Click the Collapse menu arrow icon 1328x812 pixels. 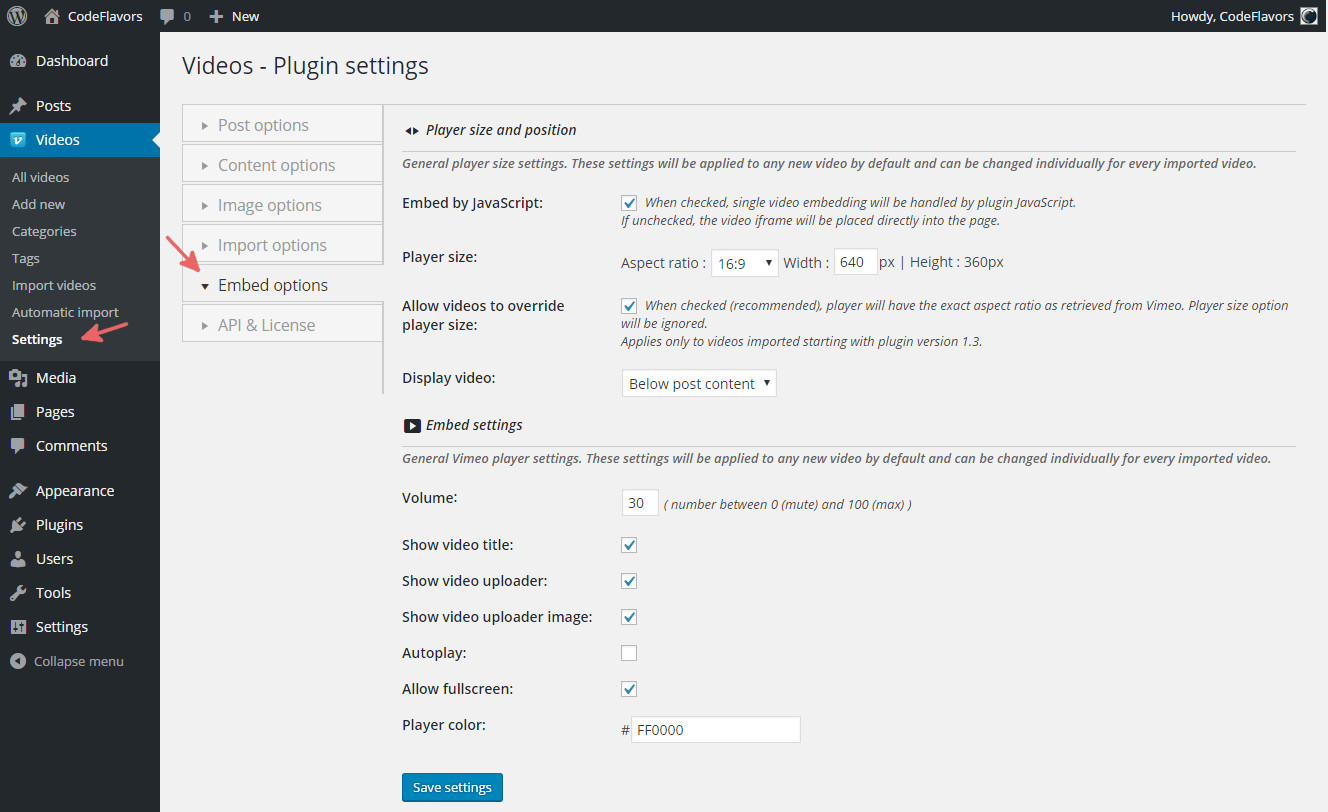(17, 661)
